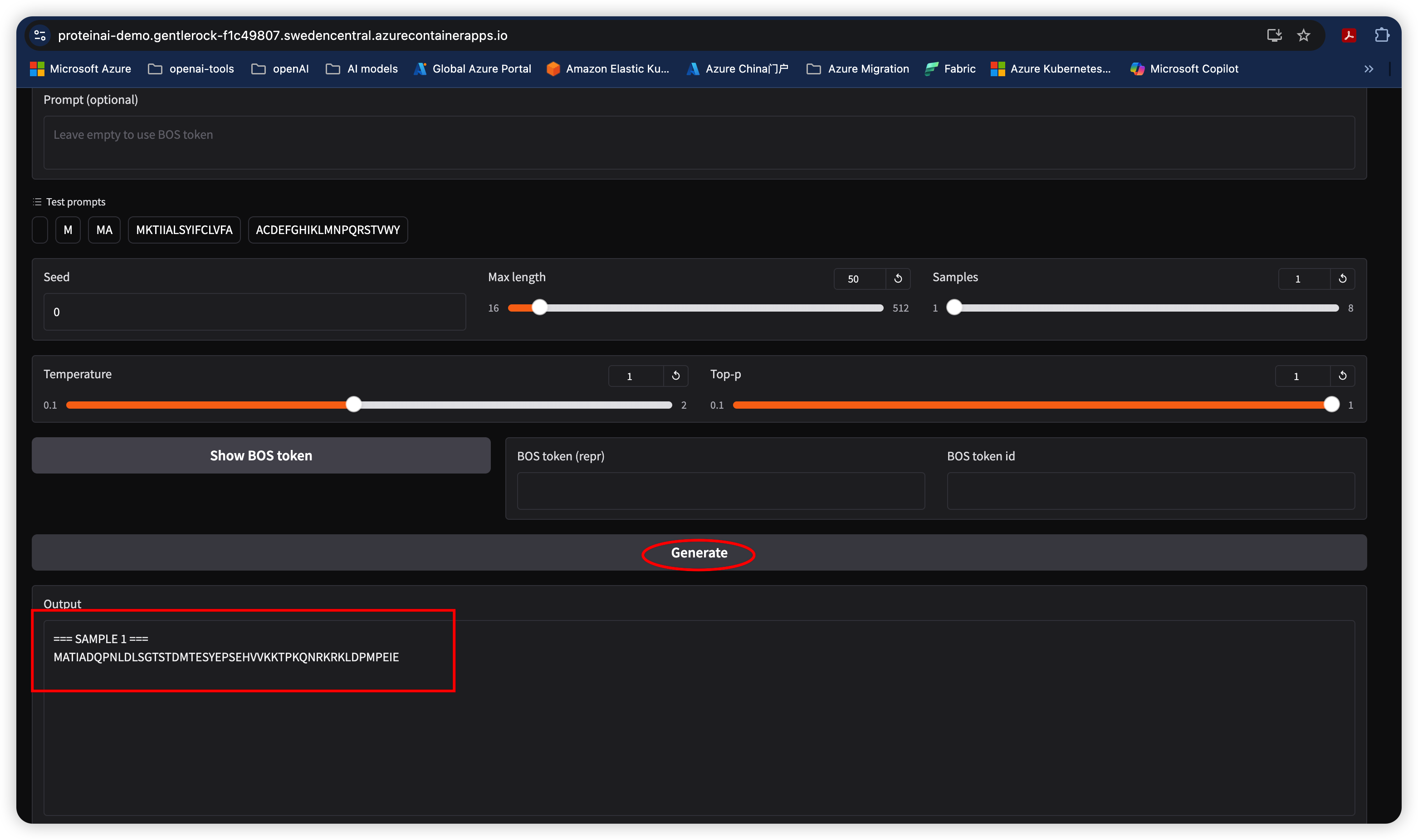
Task: Open the openAI bookmark folder
Action: coord(280,69)
